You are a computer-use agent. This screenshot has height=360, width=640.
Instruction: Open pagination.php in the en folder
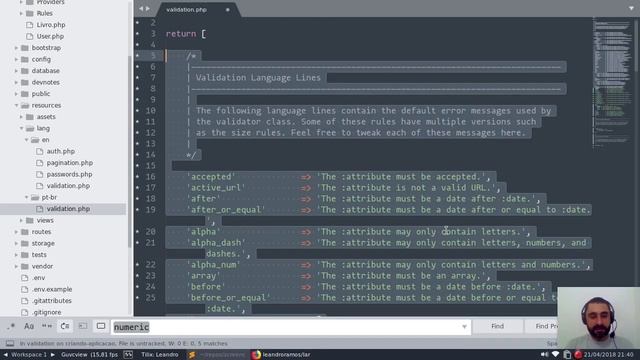[69, 162]
